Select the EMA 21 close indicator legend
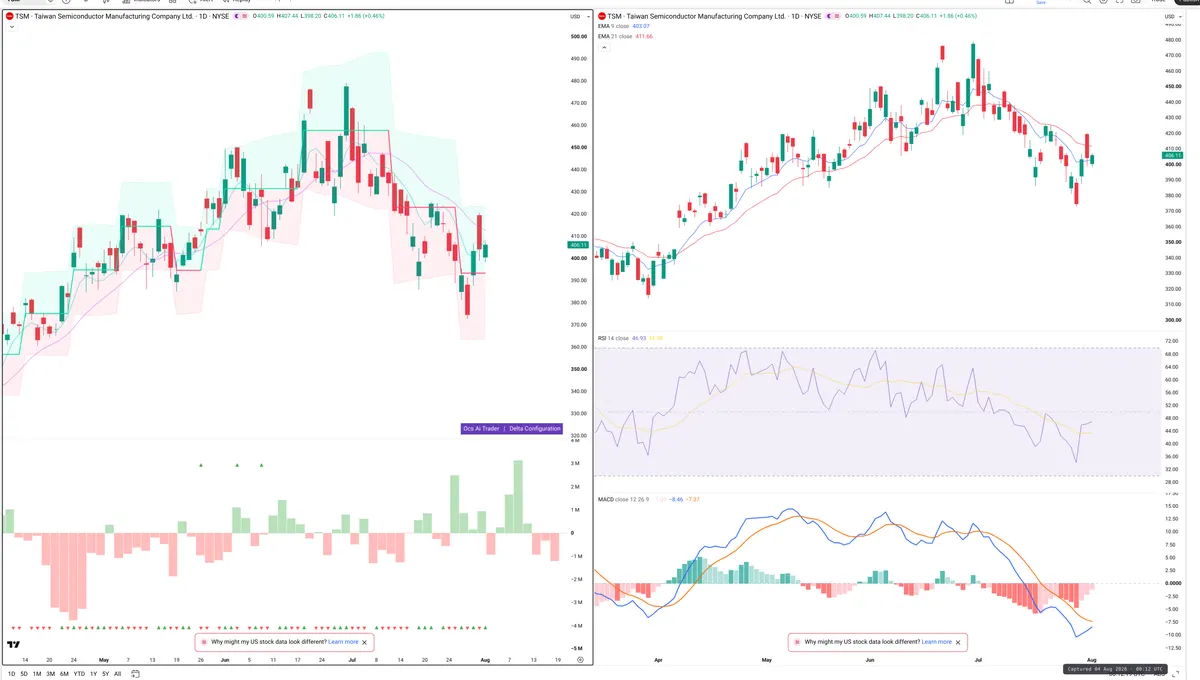1200x680 pixels. (x=615, y=36)
